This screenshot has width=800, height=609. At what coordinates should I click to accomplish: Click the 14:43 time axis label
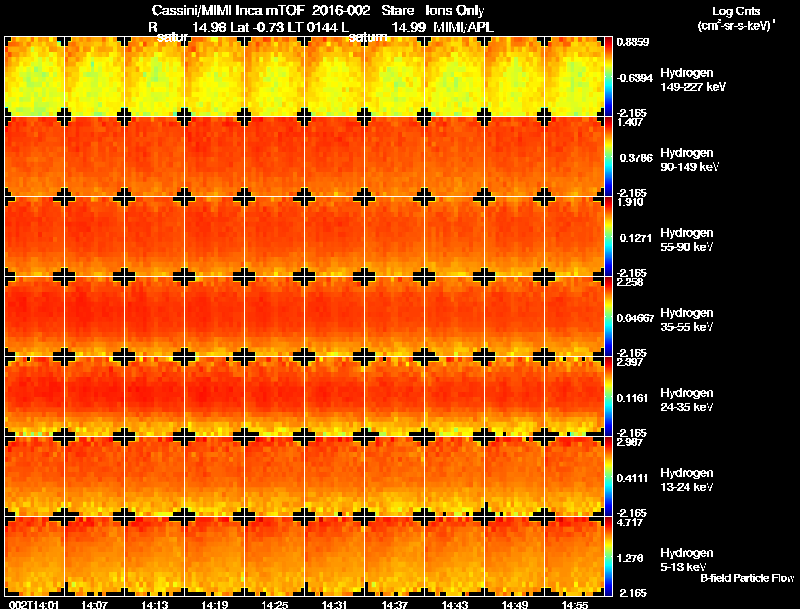tap(455, 605)
